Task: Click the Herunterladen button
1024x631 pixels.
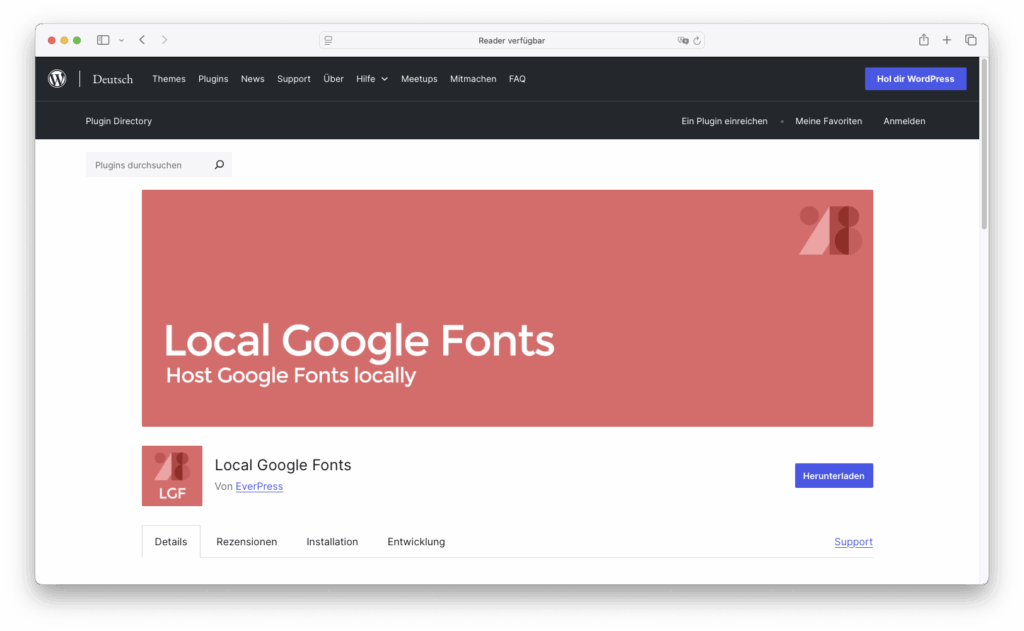Action: click(833, 476)
